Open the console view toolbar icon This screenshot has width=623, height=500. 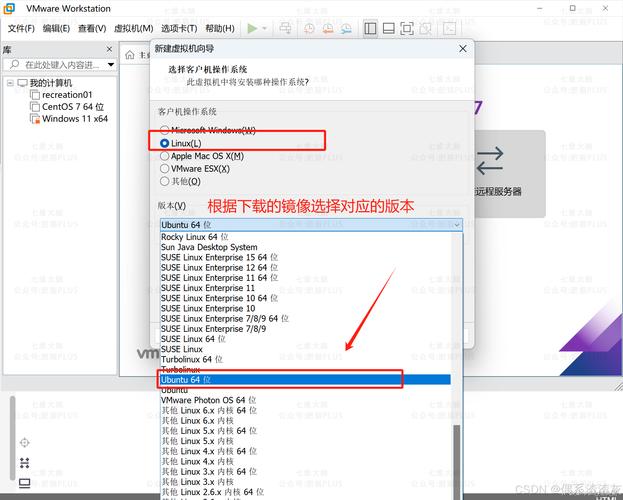click(449, 28)
